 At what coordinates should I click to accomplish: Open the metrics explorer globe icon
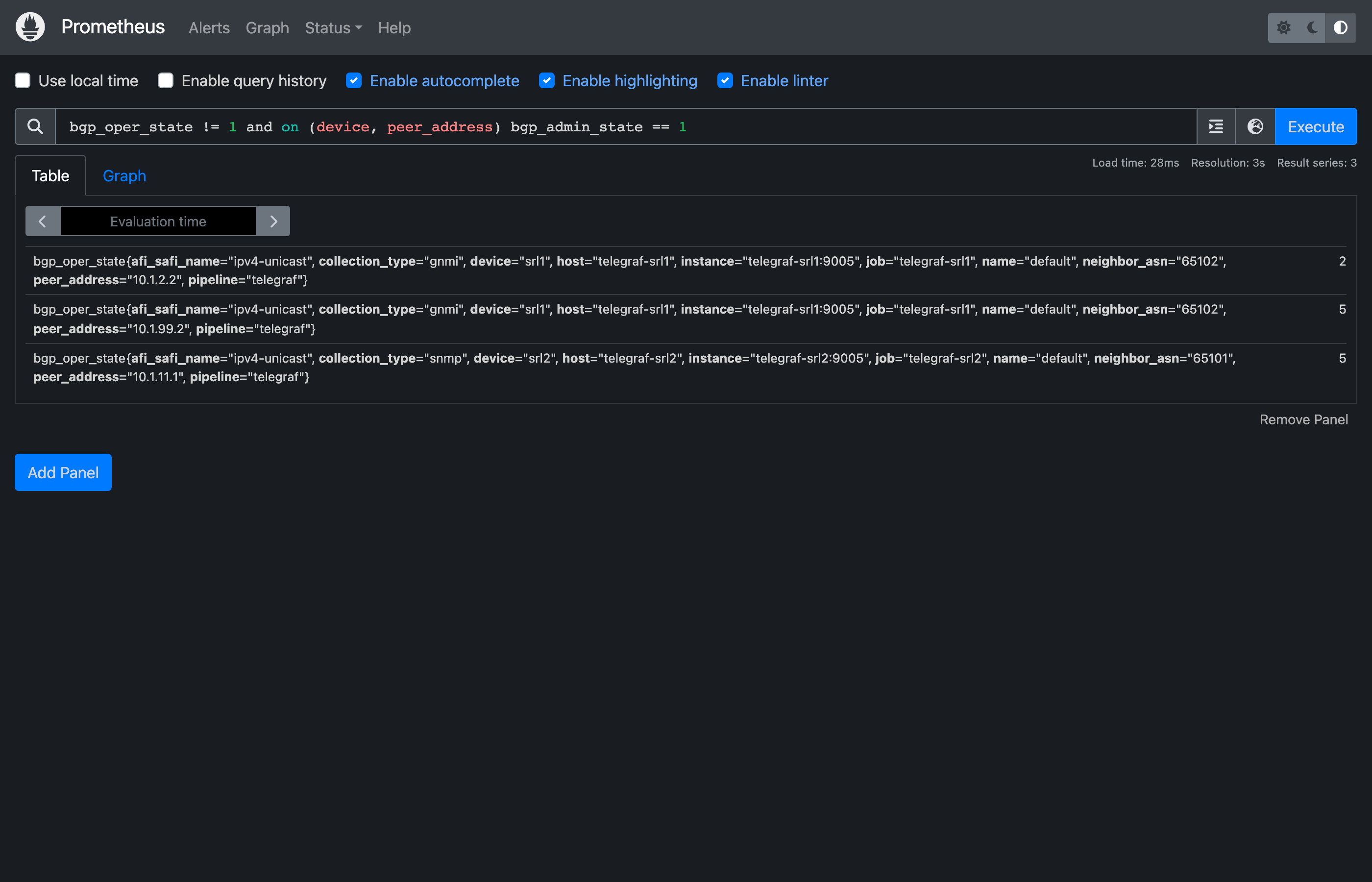[1255, 126]
